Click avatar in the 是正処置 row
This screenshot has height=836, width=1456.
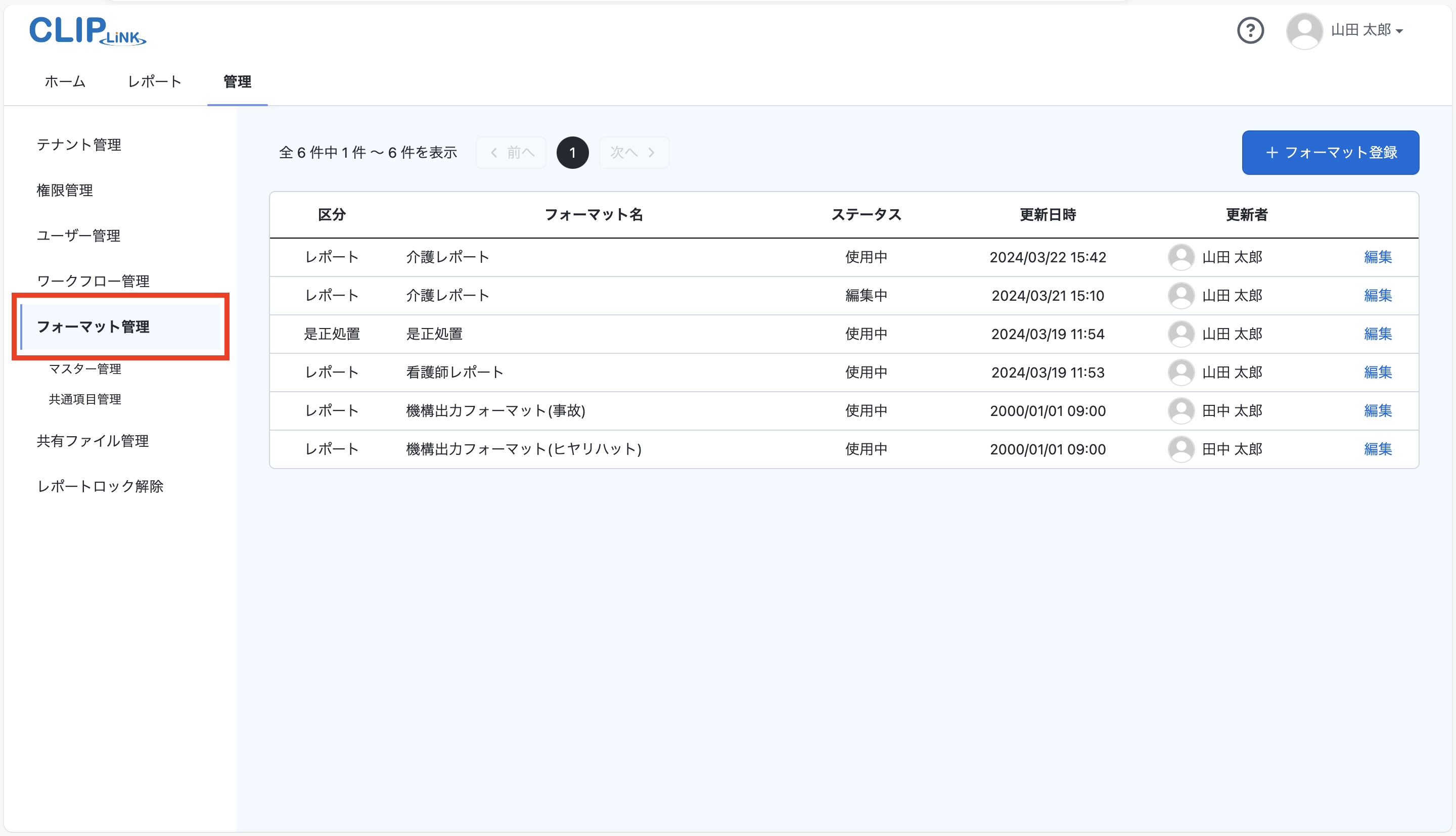(x=1181, y=334)
